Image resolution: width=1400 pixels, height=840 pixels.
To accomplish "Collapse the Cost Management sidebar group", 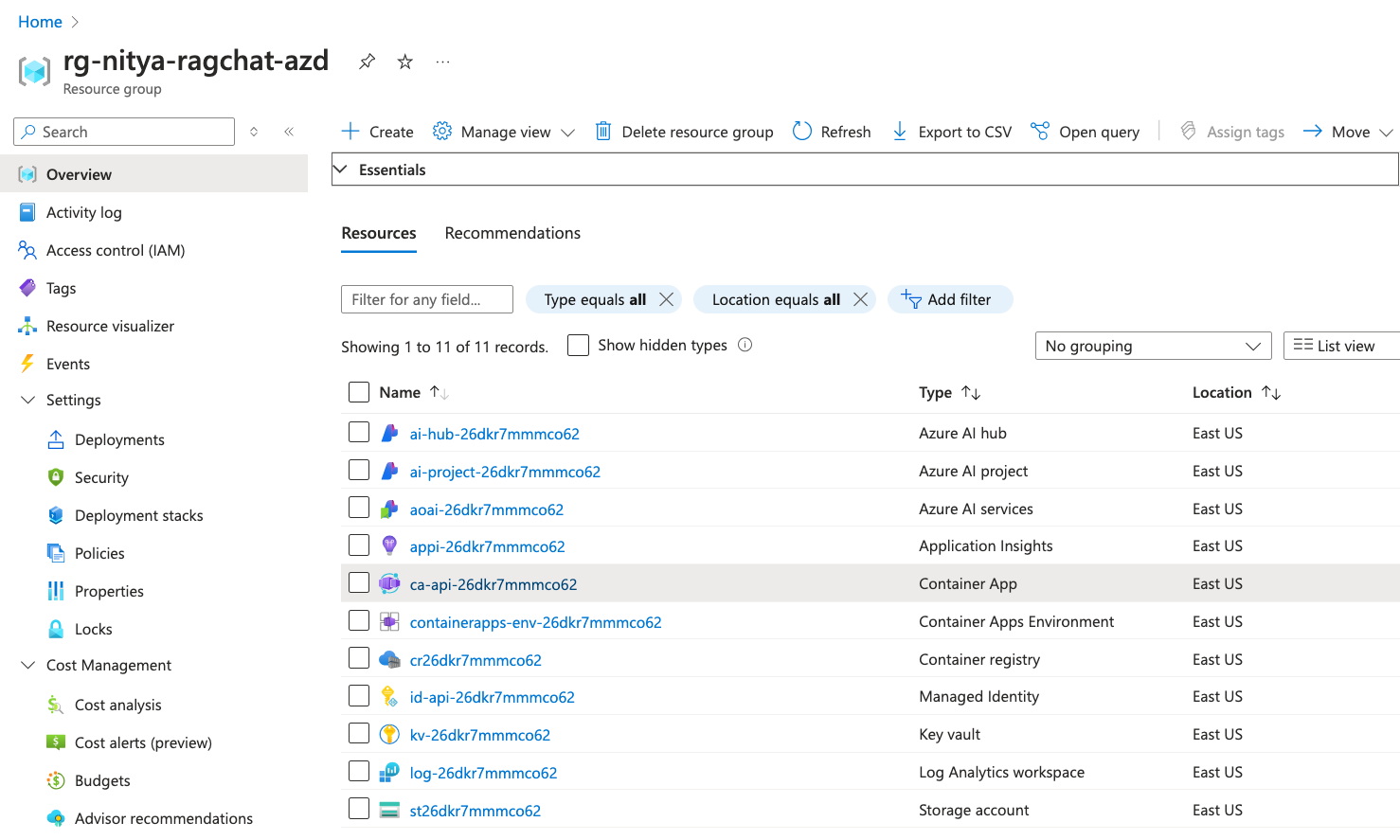I will 27,665.
